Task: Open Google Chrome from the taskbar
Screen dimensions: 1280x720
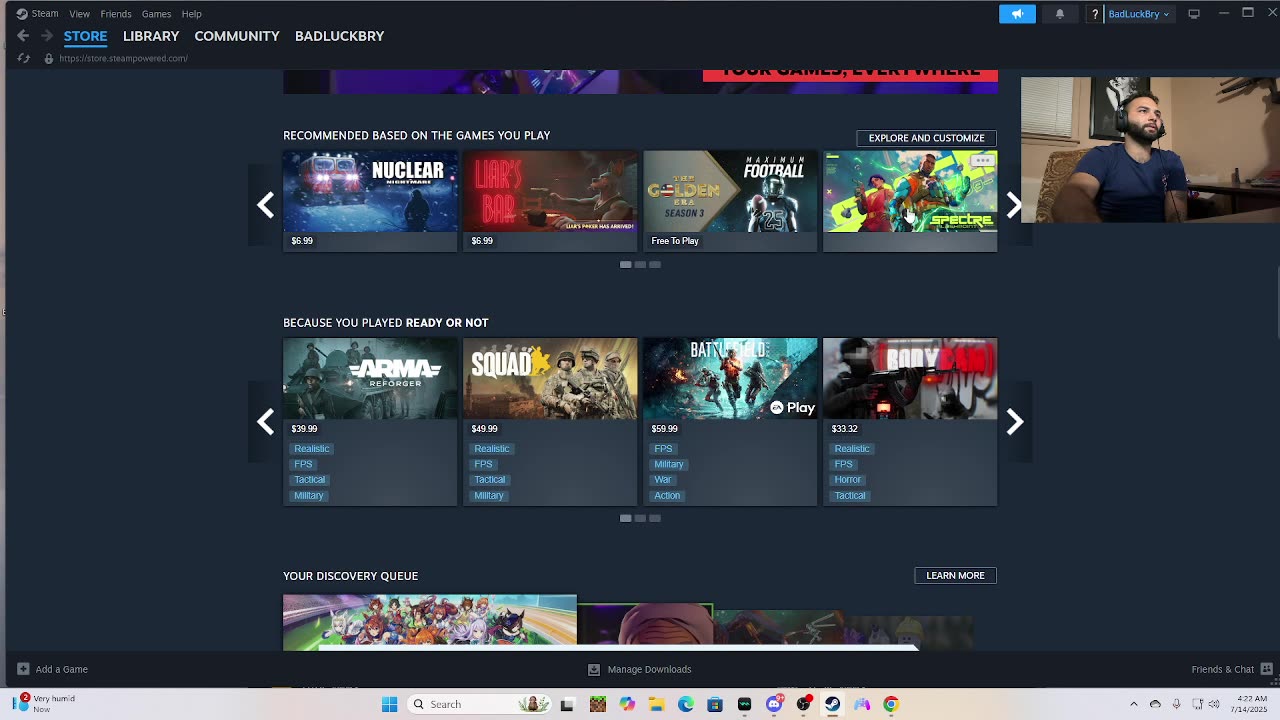Action: coord(891,704)
